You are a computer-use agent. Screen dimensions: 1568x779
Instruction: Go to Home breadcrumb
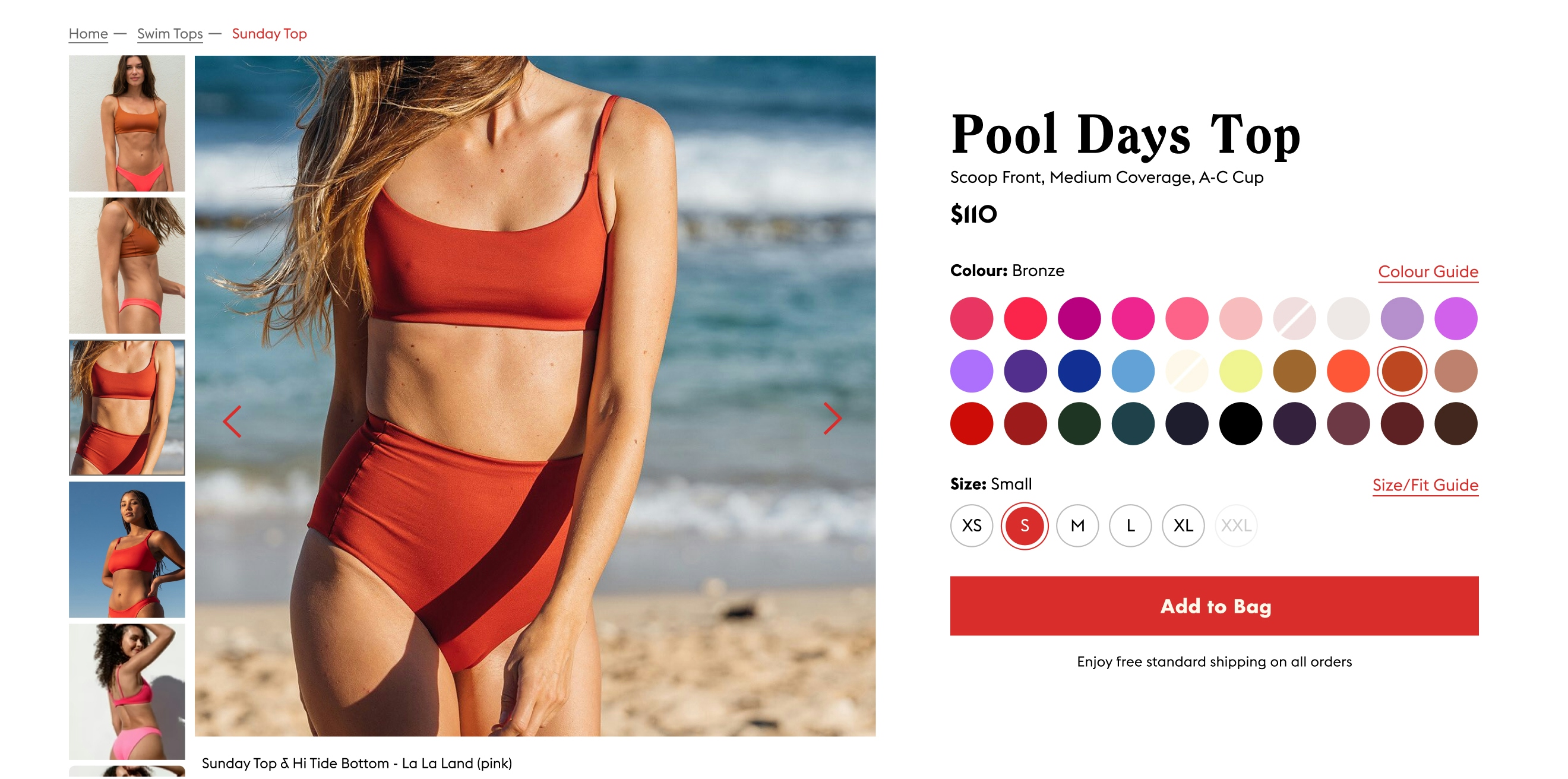click(88, 33)
